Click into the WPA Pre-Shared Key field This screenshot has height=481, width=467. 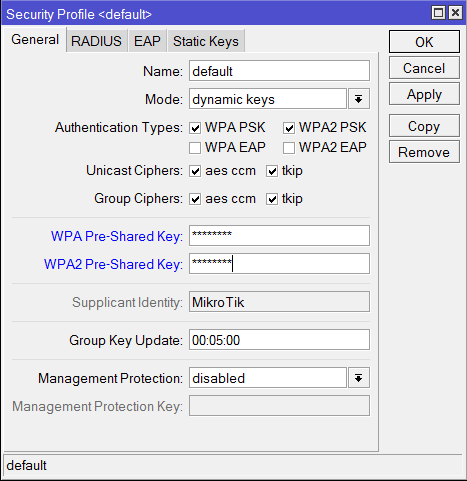[279, 236]
